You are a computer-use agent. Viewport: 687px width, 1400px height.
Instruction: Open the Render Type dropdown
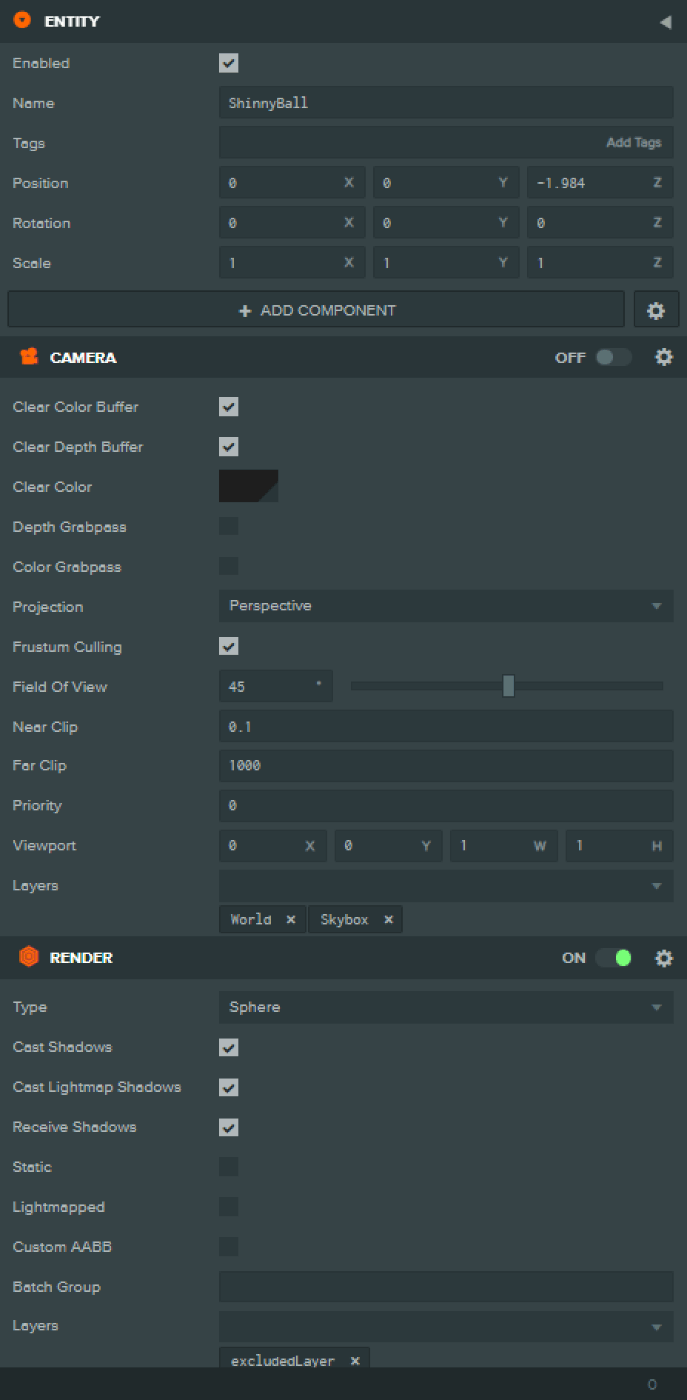[x=446, y=1007]
